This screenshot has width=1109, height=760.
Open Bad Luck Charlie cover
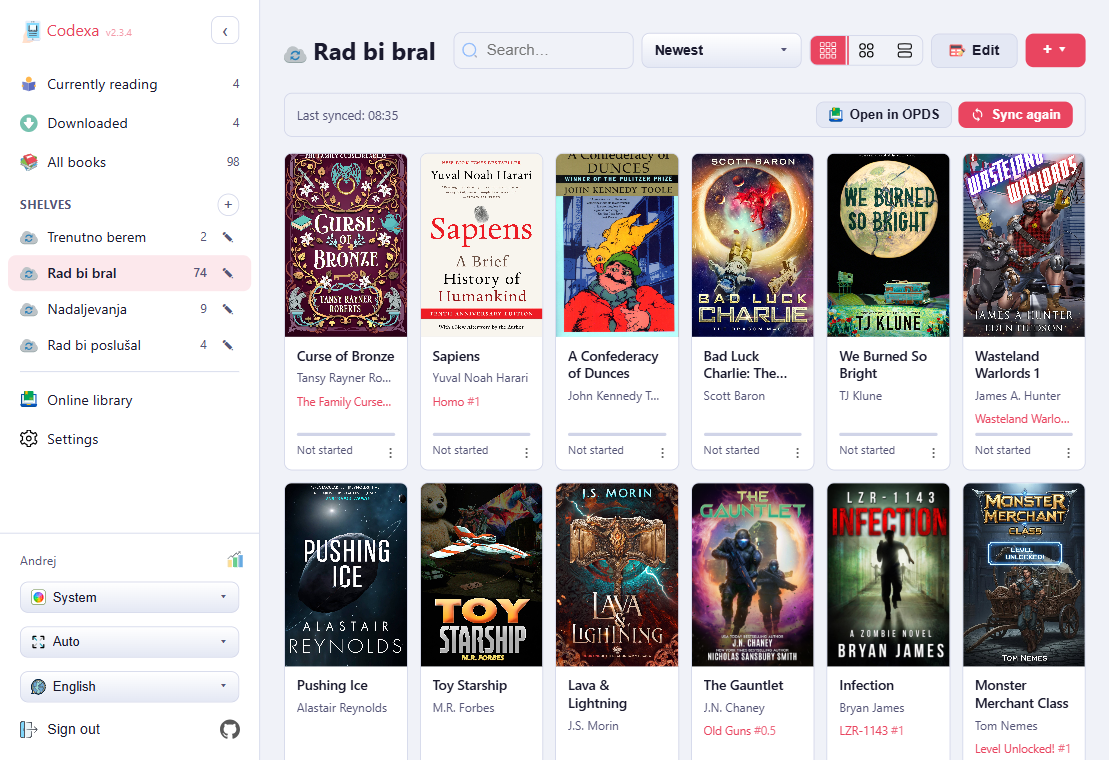[x=753, y=245]
